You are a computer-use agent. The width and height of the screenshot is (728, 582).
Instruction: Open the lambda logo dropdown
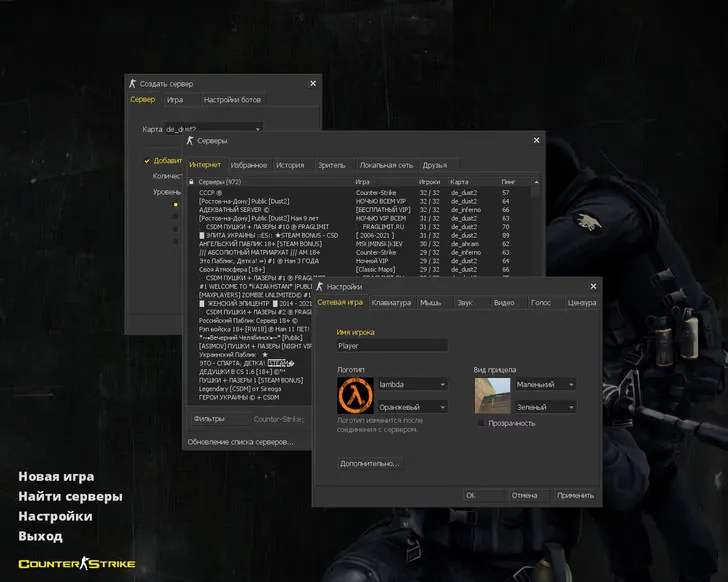tap(412, 384)
